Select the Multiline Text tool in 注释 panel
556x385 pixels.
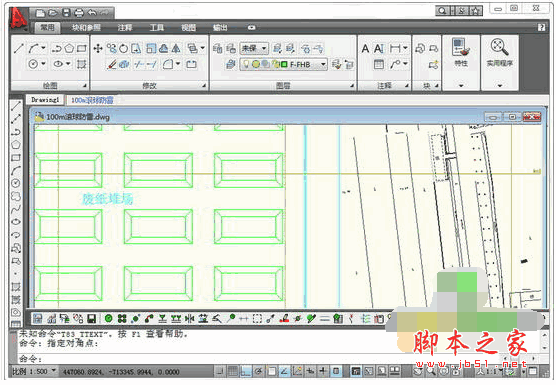coord(365,48)
